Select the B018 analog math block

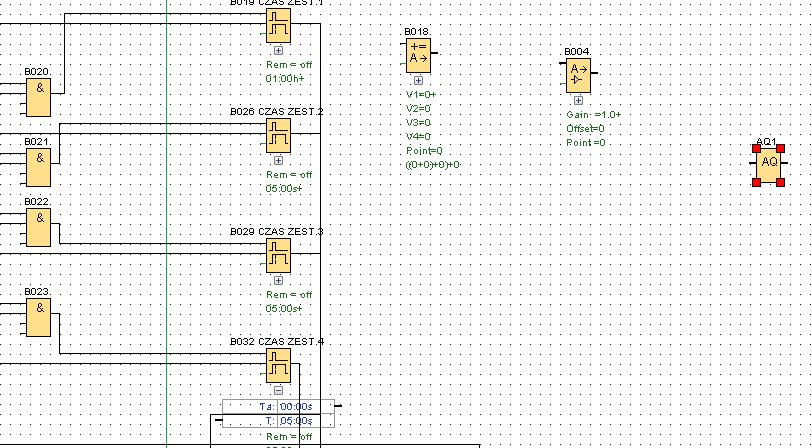418,56
